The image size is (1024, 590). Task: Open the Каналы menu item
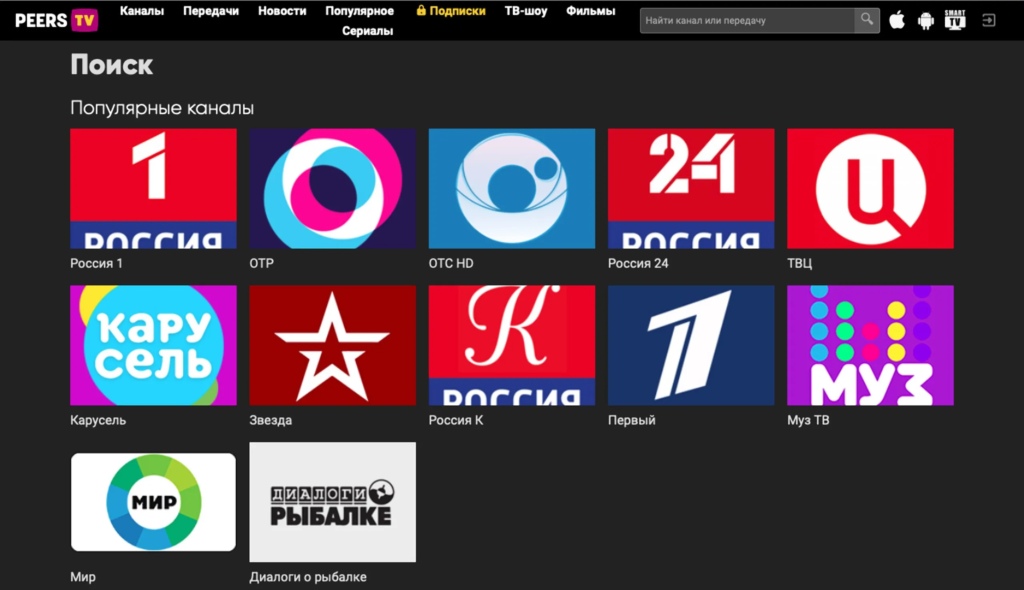pos(142,11)
